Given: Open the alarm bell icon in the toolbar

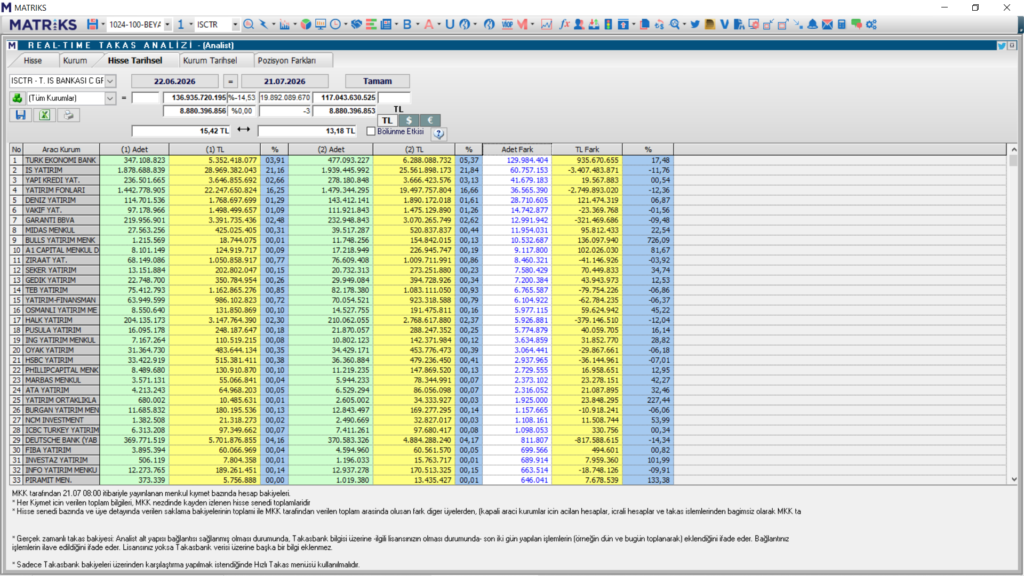Looking at the screenshot, I should (x=812, y=24).
